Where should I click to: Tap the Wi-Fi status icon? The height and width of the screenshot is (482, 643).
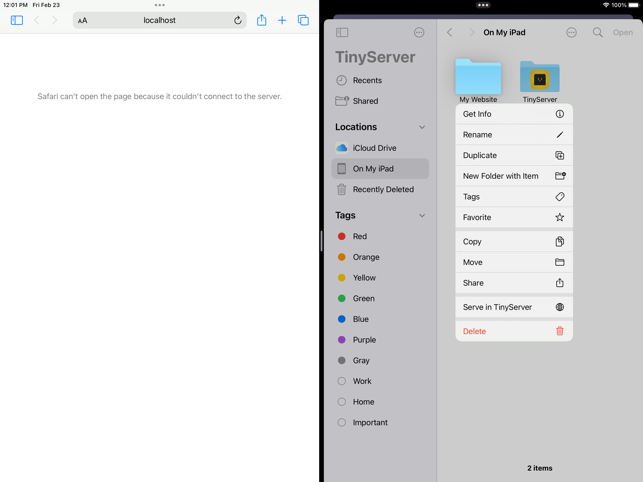click(606, 5)
